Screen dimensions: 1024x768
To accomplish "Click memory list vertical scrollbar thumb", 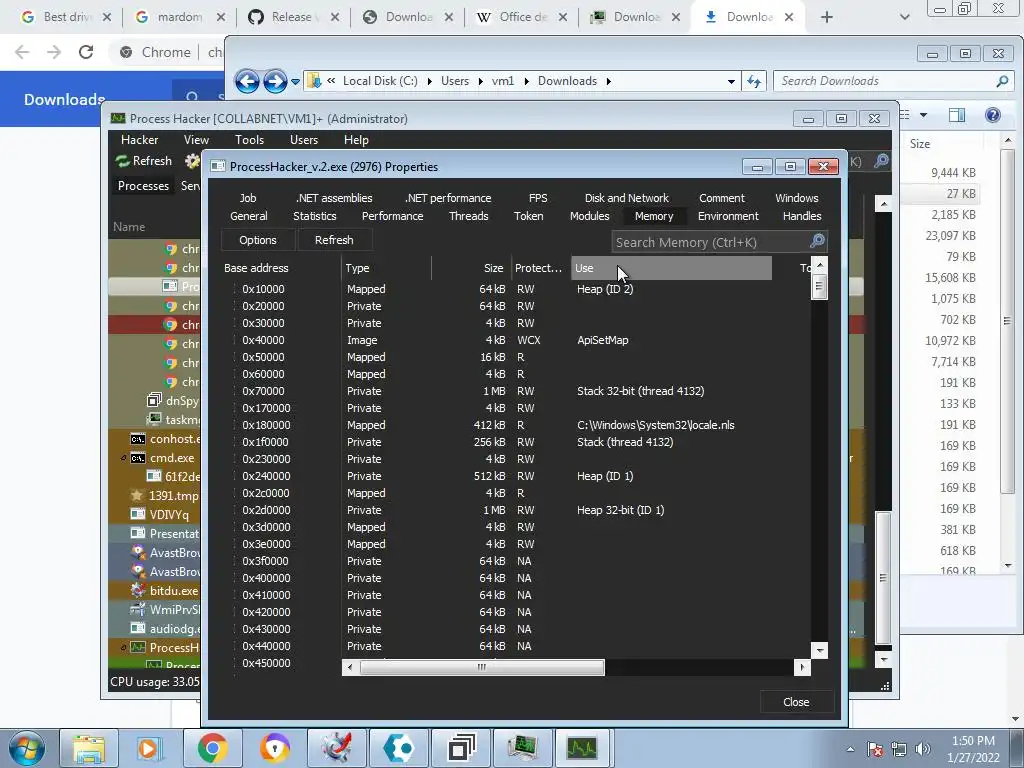I will (819, 286).
